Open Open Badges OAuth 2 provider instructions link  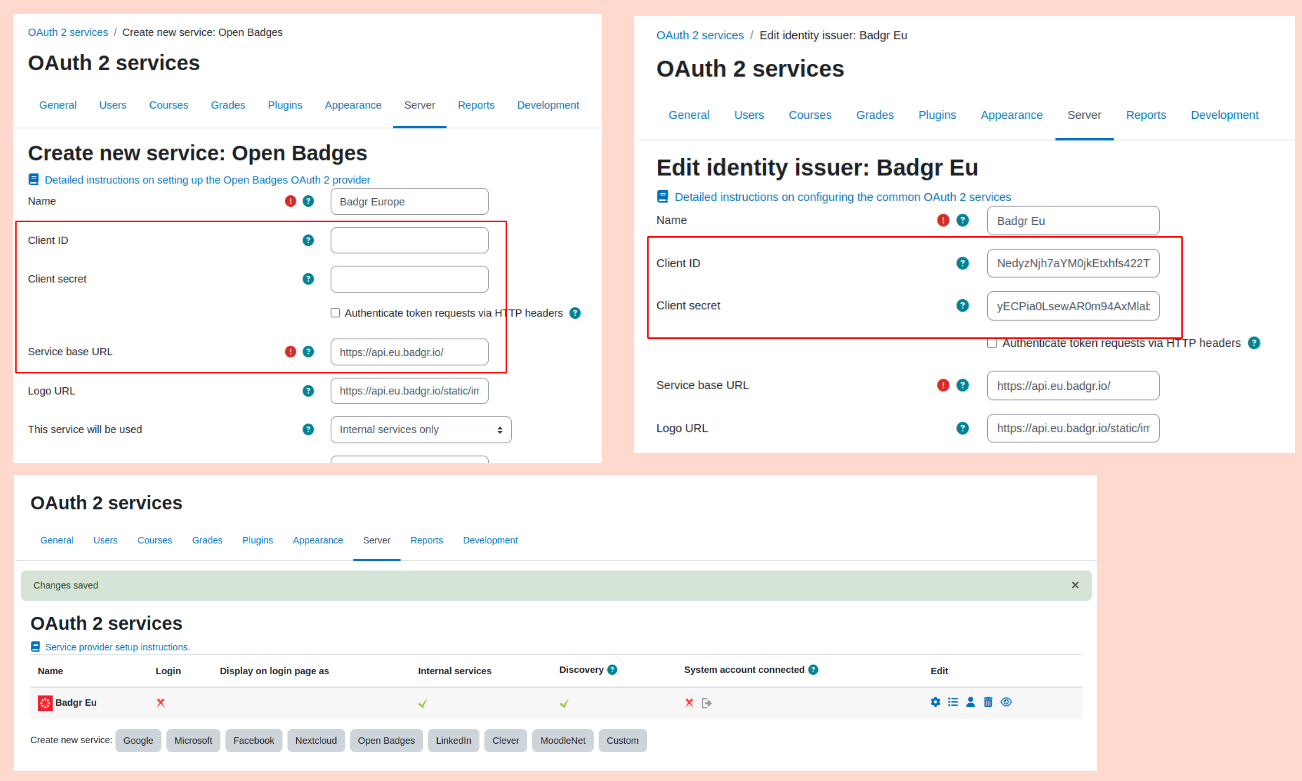click(207, 180)
